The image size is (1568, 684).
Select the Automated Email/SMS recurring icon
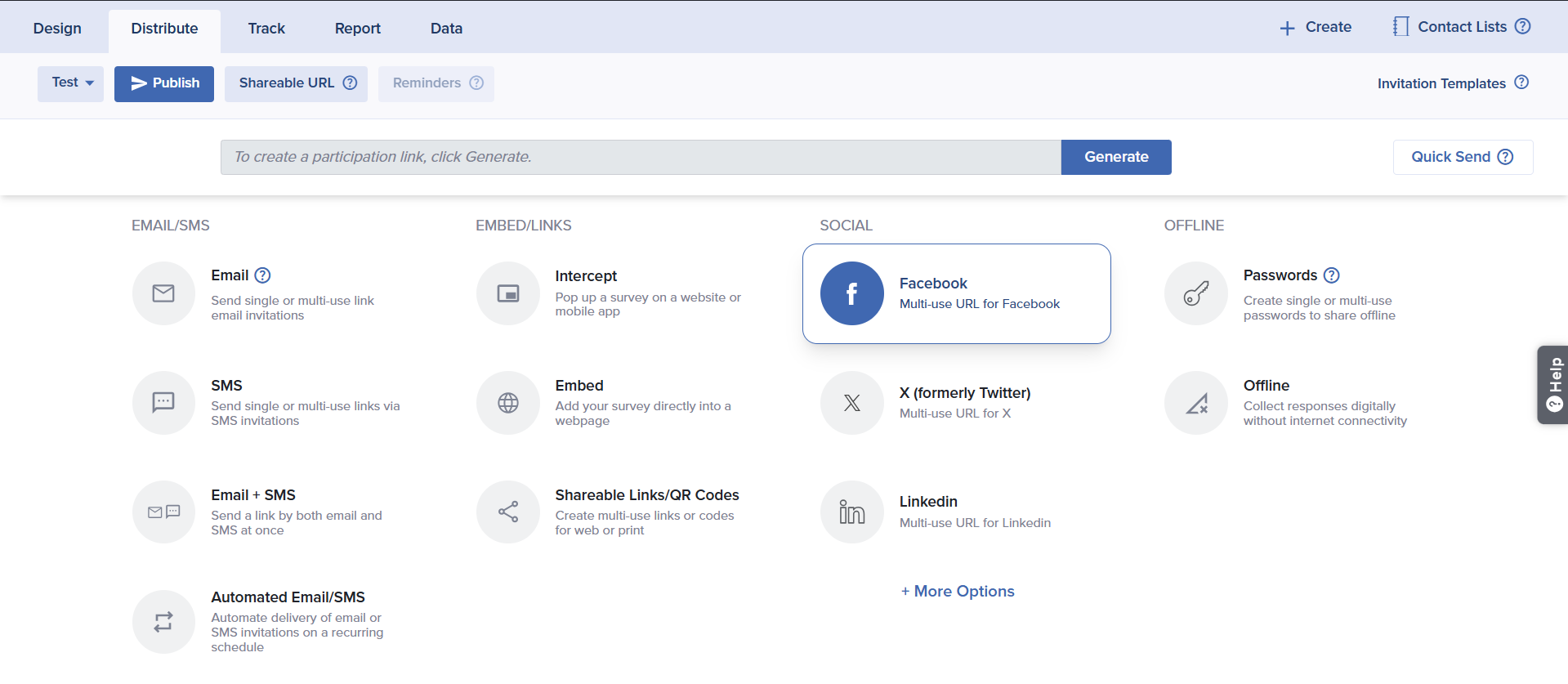tap(163, 622)
